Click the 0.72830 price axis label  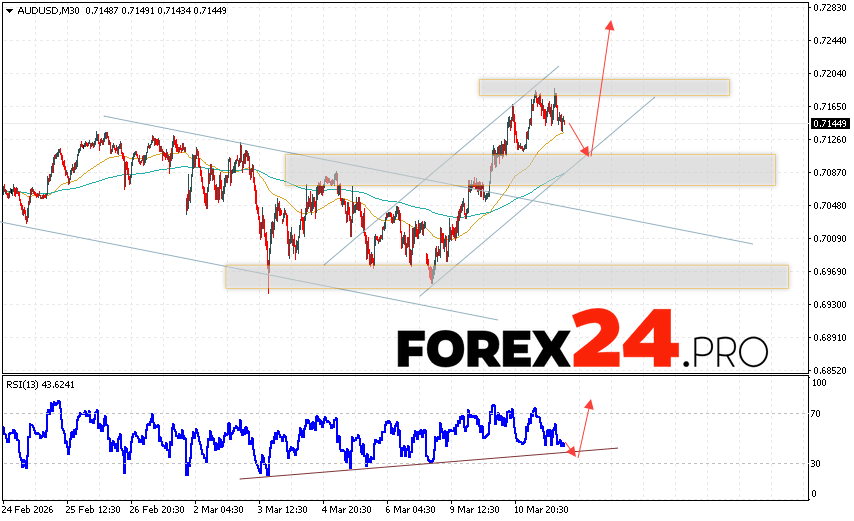click(829, 8)
